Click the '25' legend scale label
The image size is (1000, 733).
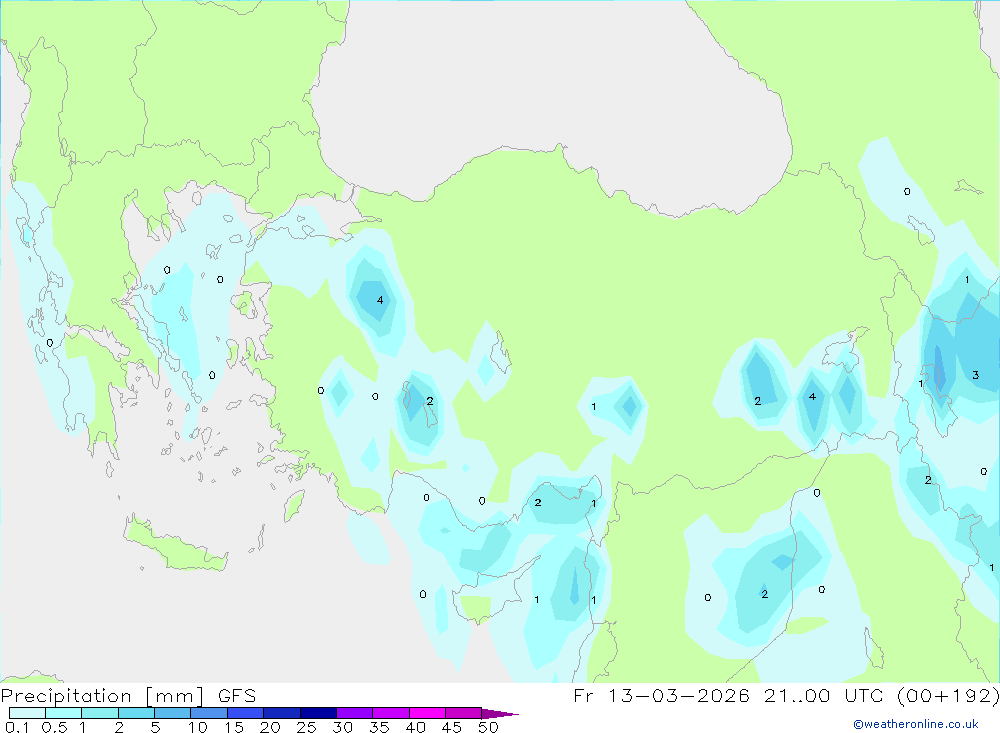coord(306,727)
